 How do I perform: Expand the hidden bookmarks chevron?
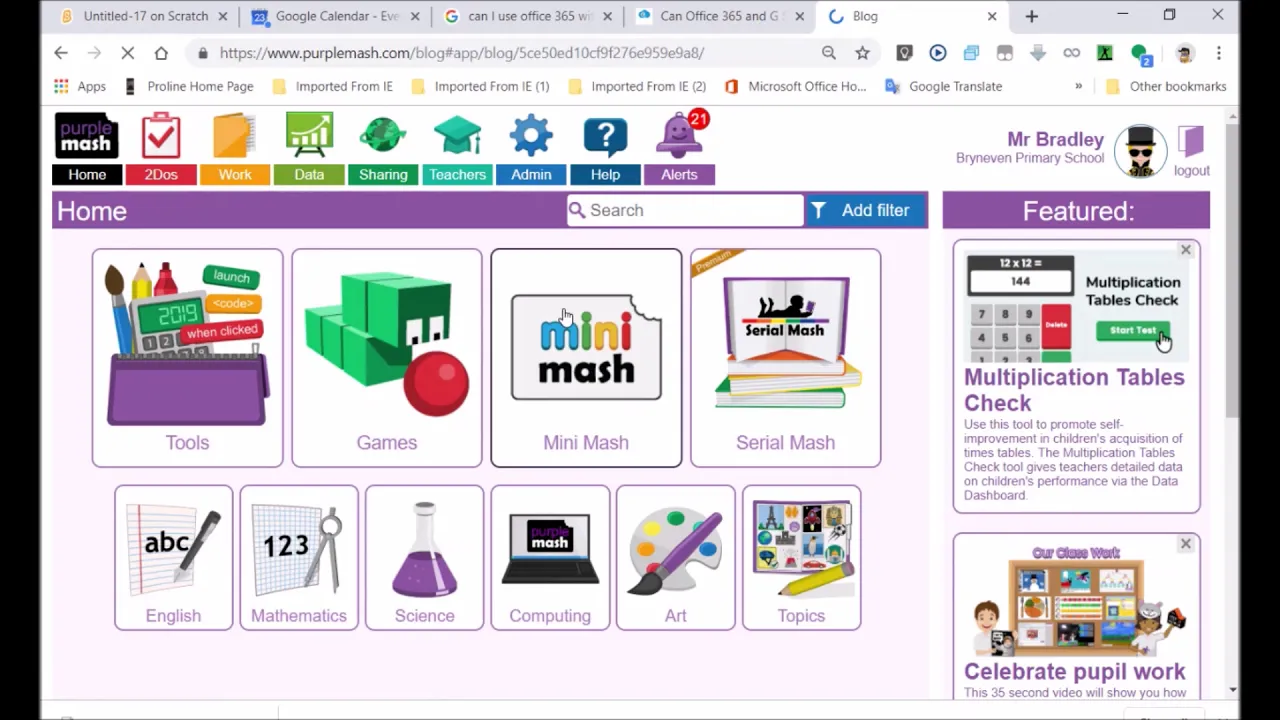(1078, 86)
